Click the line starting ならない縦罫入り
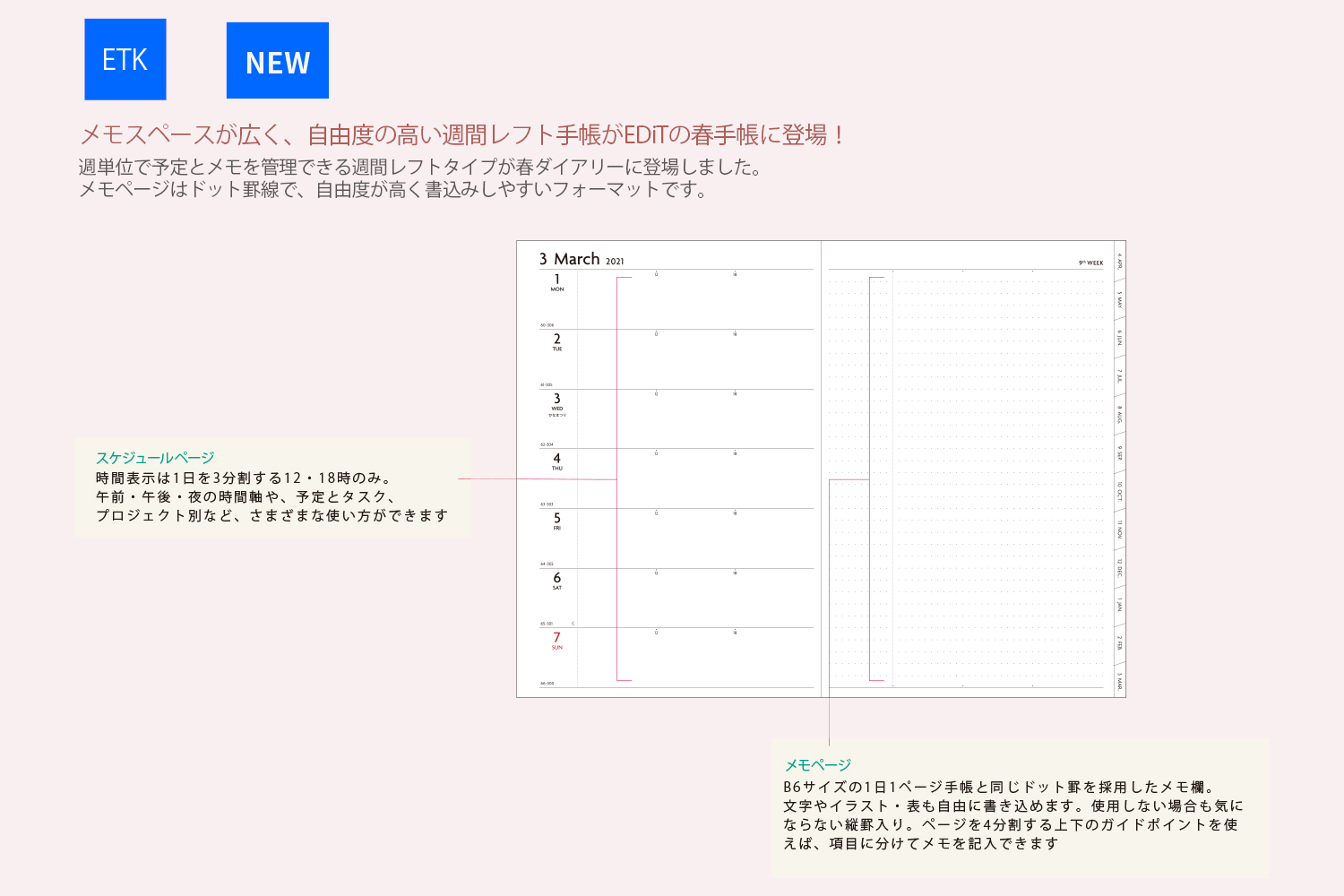1344x896 pixels. (1011, 824)
